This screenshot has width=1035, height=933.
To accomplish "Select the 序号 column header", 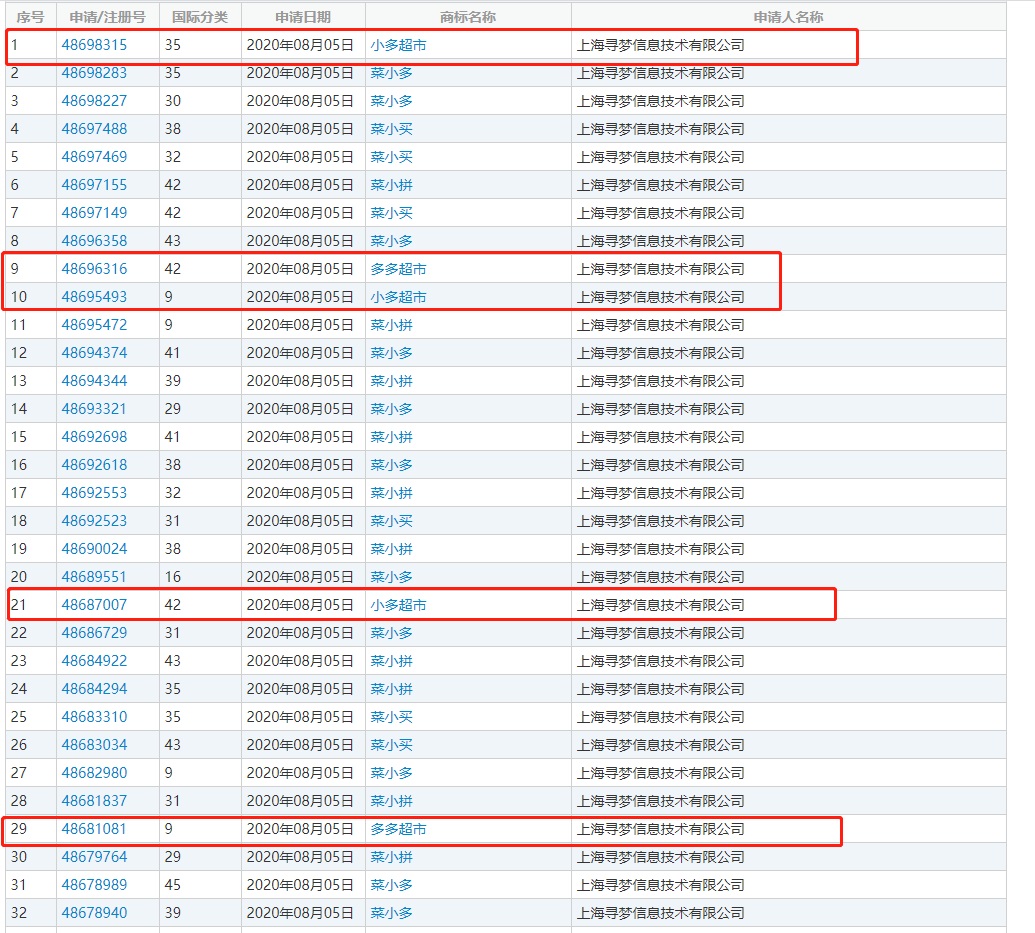I will (x=30, y=17).
